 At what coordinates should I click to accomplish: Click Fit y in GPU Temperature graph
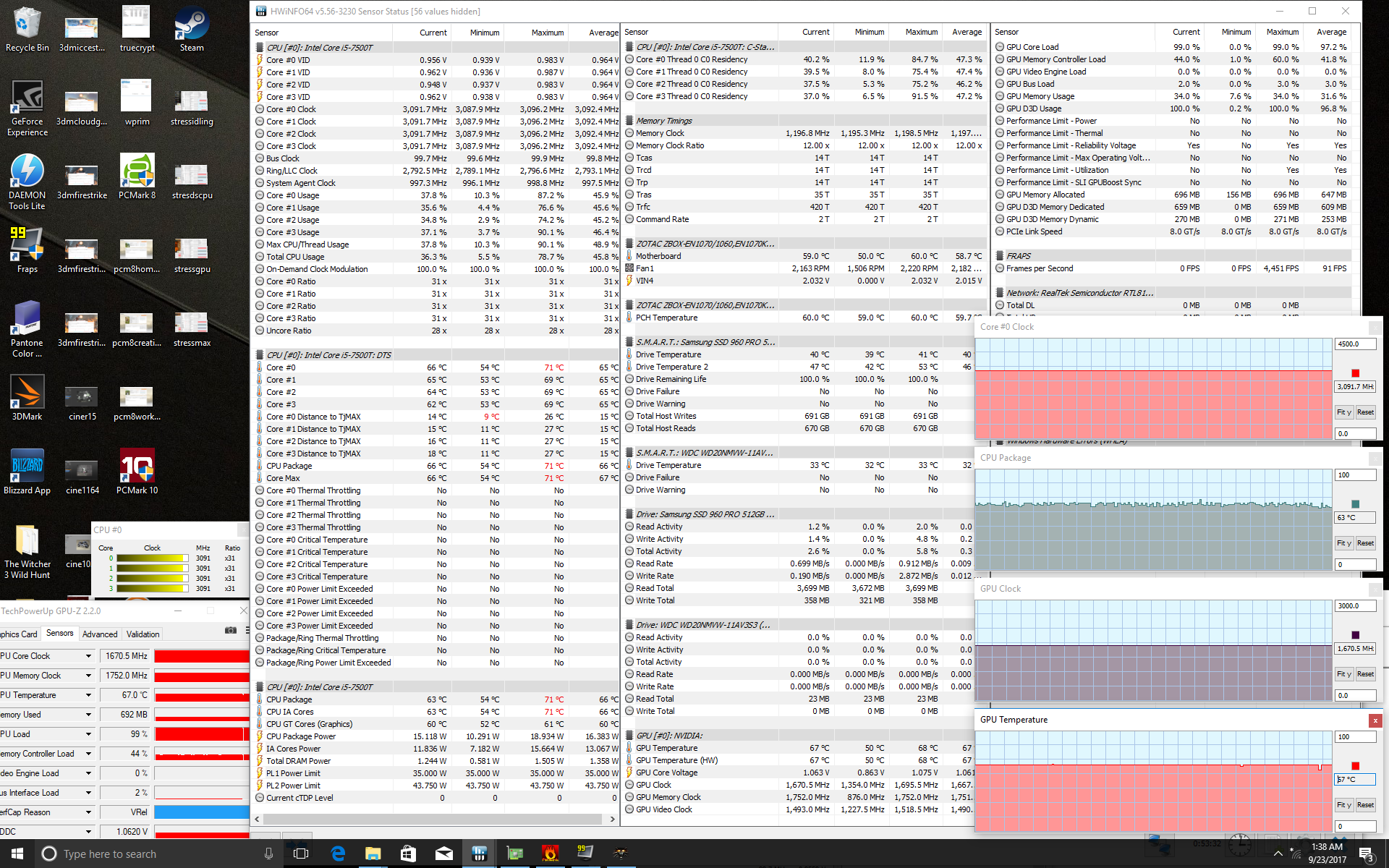[1343, 805]
